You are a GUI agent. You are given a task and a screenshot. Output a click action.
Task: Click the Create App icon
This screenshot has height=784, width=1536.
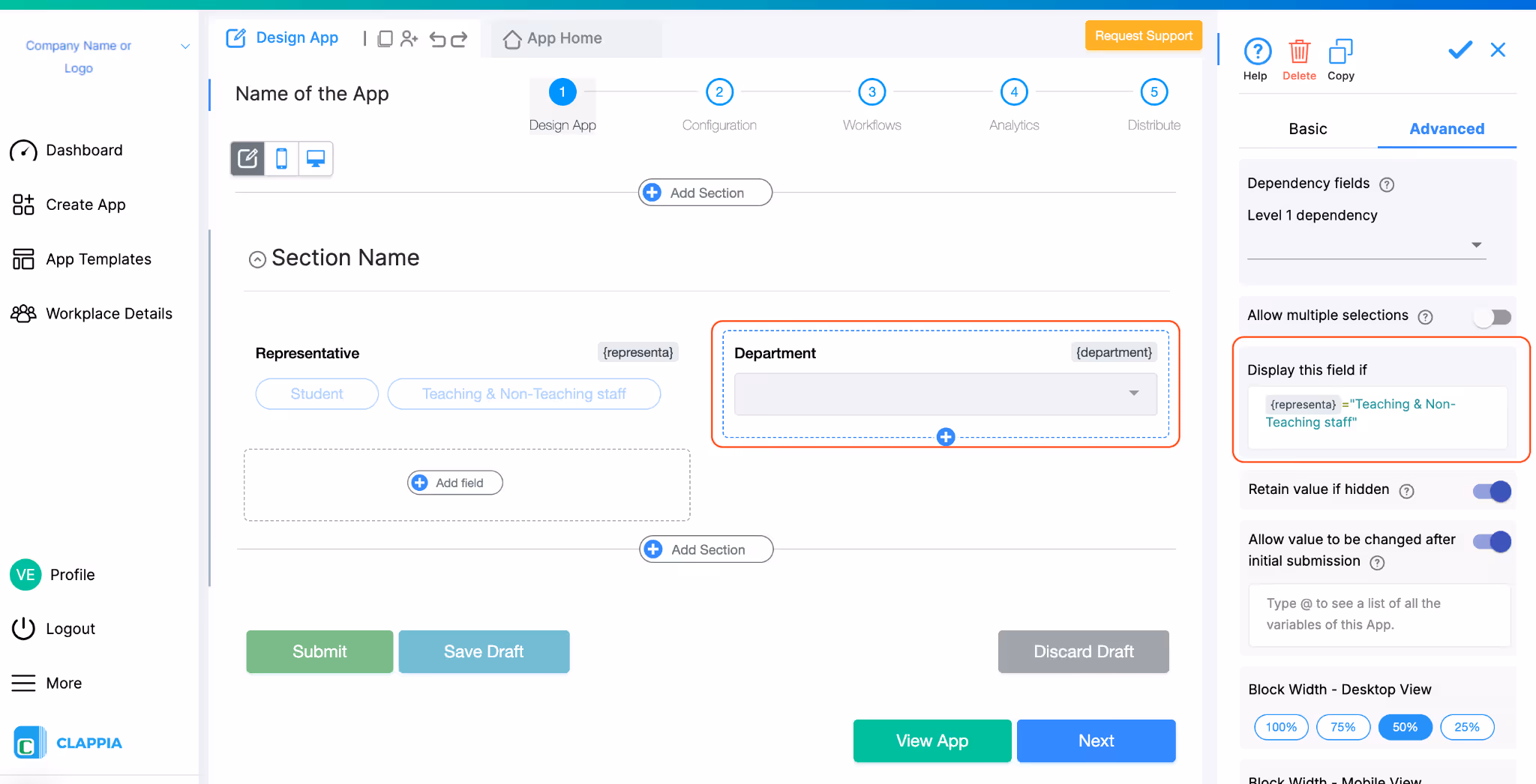point(23,205)
